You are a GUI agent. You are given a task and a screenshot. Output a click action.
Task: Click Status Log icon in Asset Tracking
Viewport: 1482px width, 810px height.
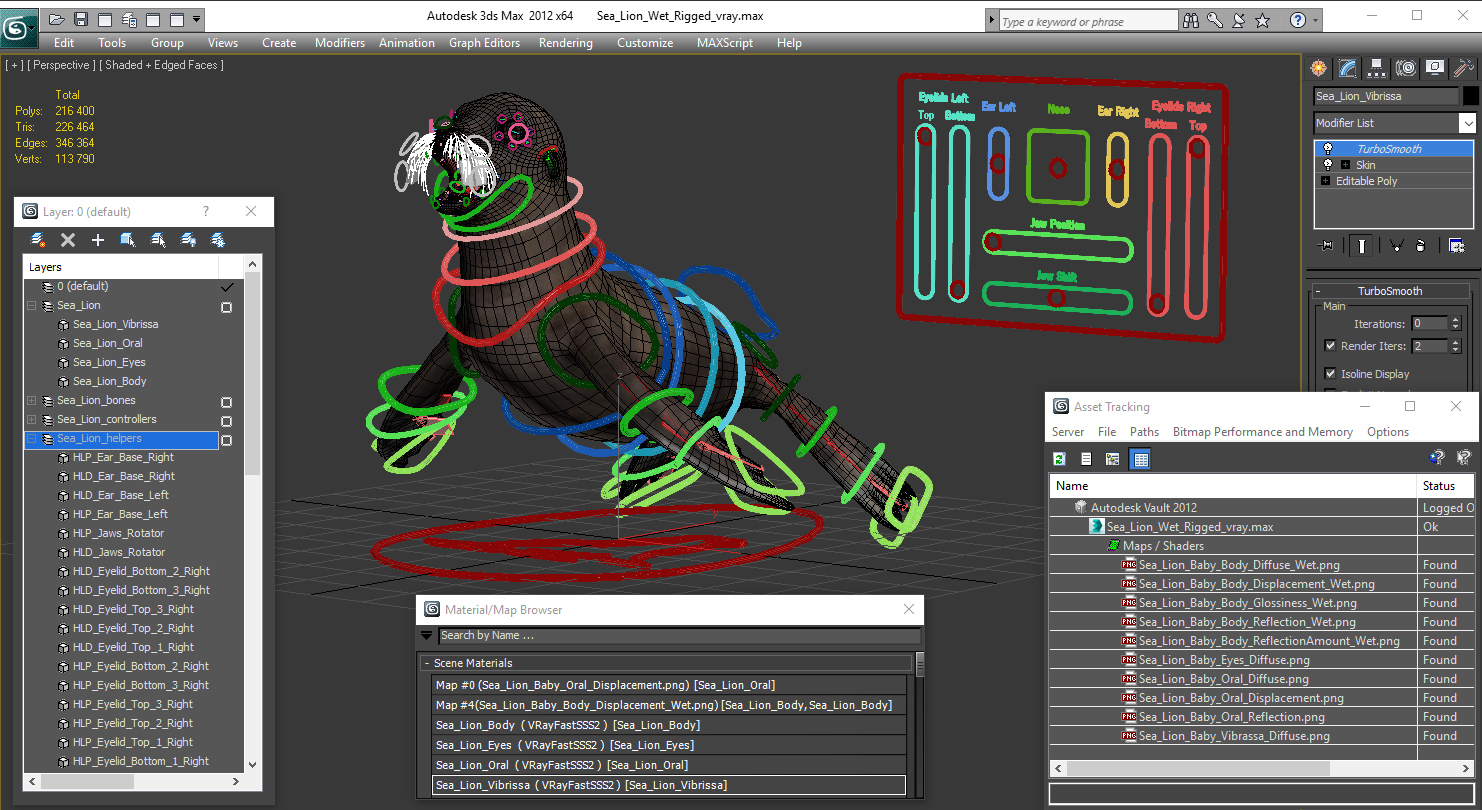1086,459
